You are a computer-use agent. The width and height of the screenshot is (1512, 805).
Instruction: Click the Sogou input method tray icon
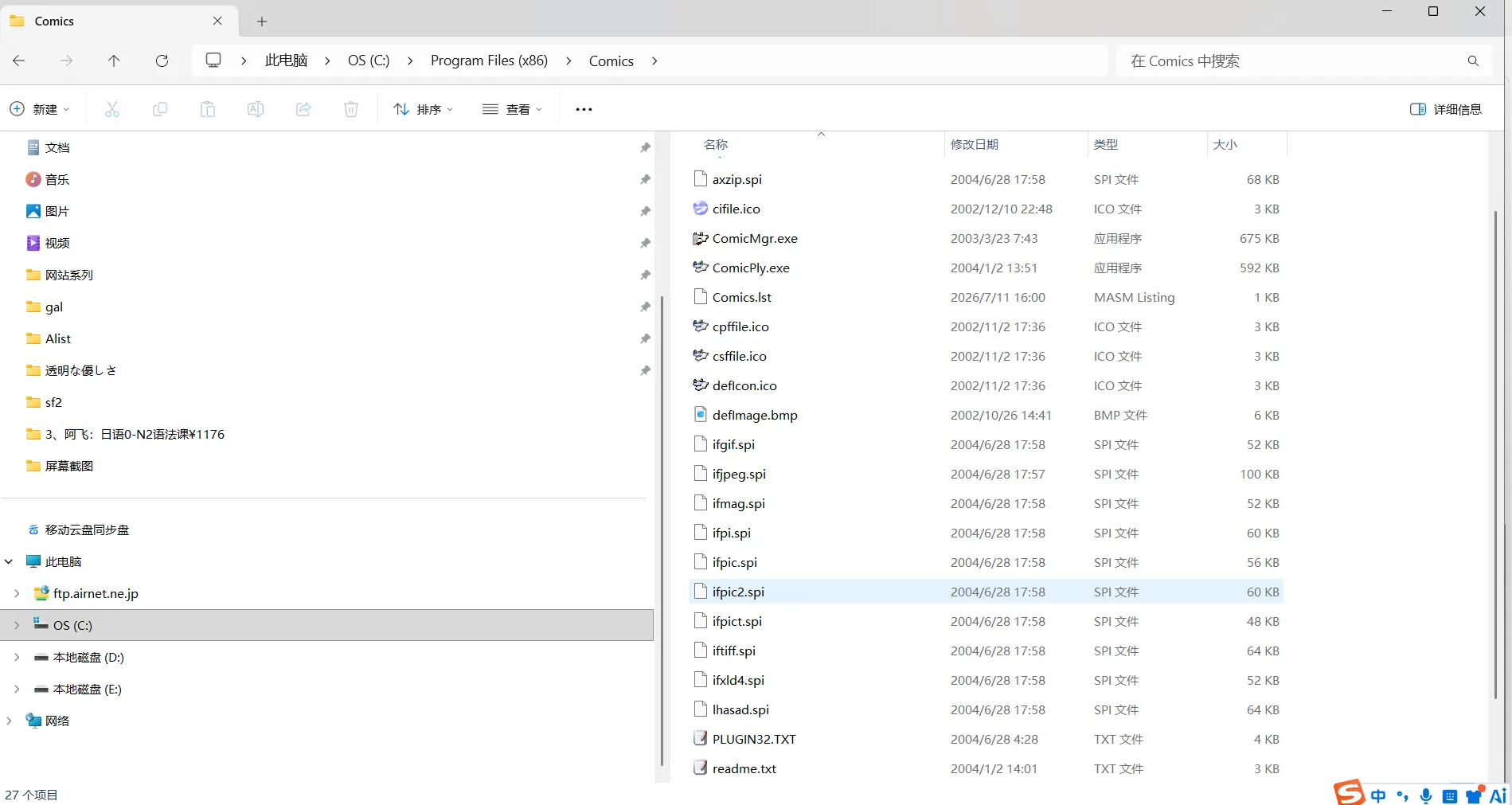[1349, 792]
